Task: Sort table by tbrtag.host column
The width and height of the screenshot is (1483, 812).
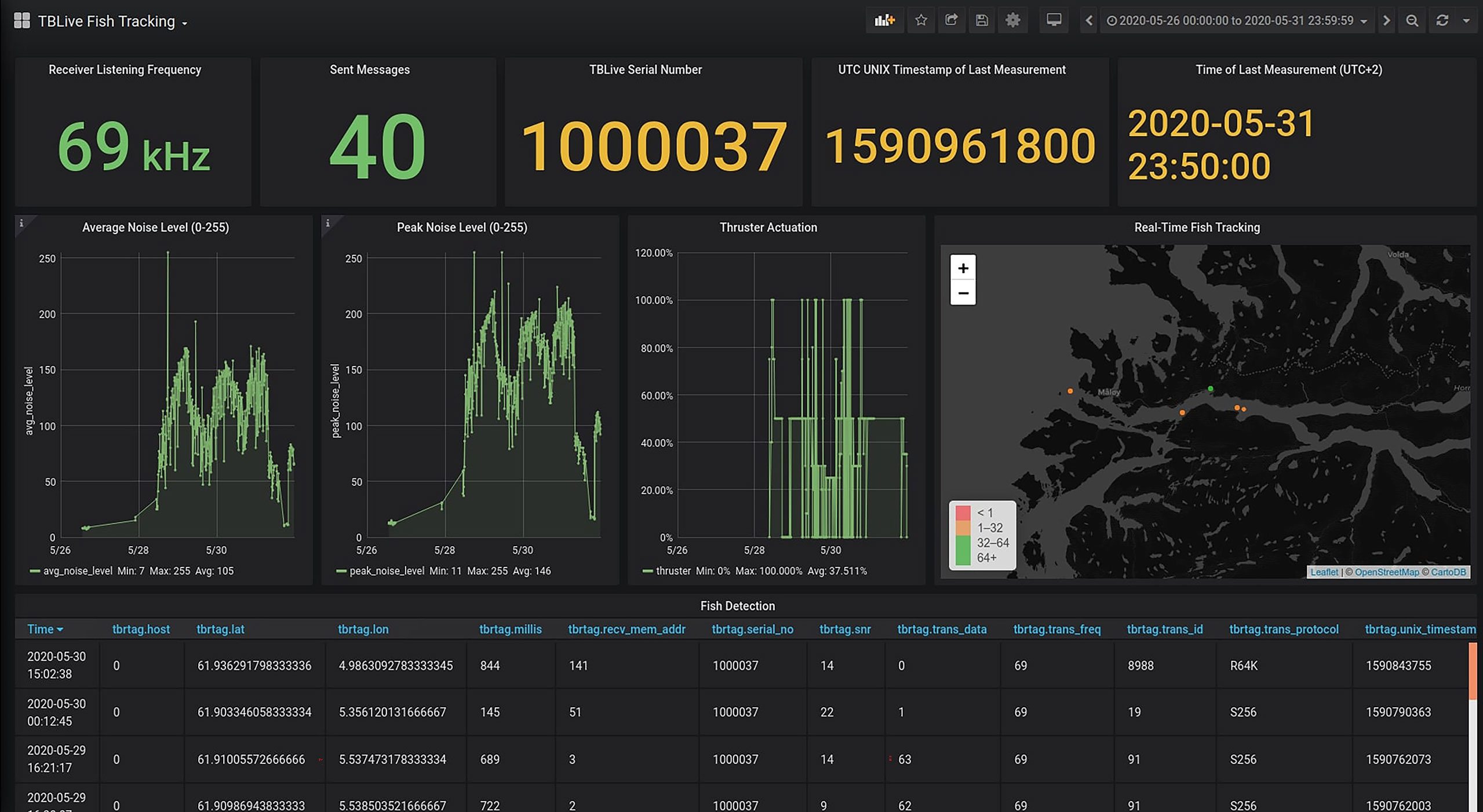Action: (x=141, y=629)
